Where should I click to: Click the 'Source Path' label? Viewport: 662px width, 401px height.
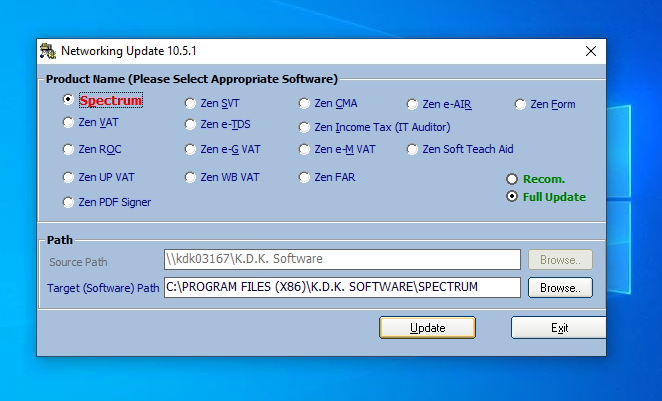pos(78,262)
